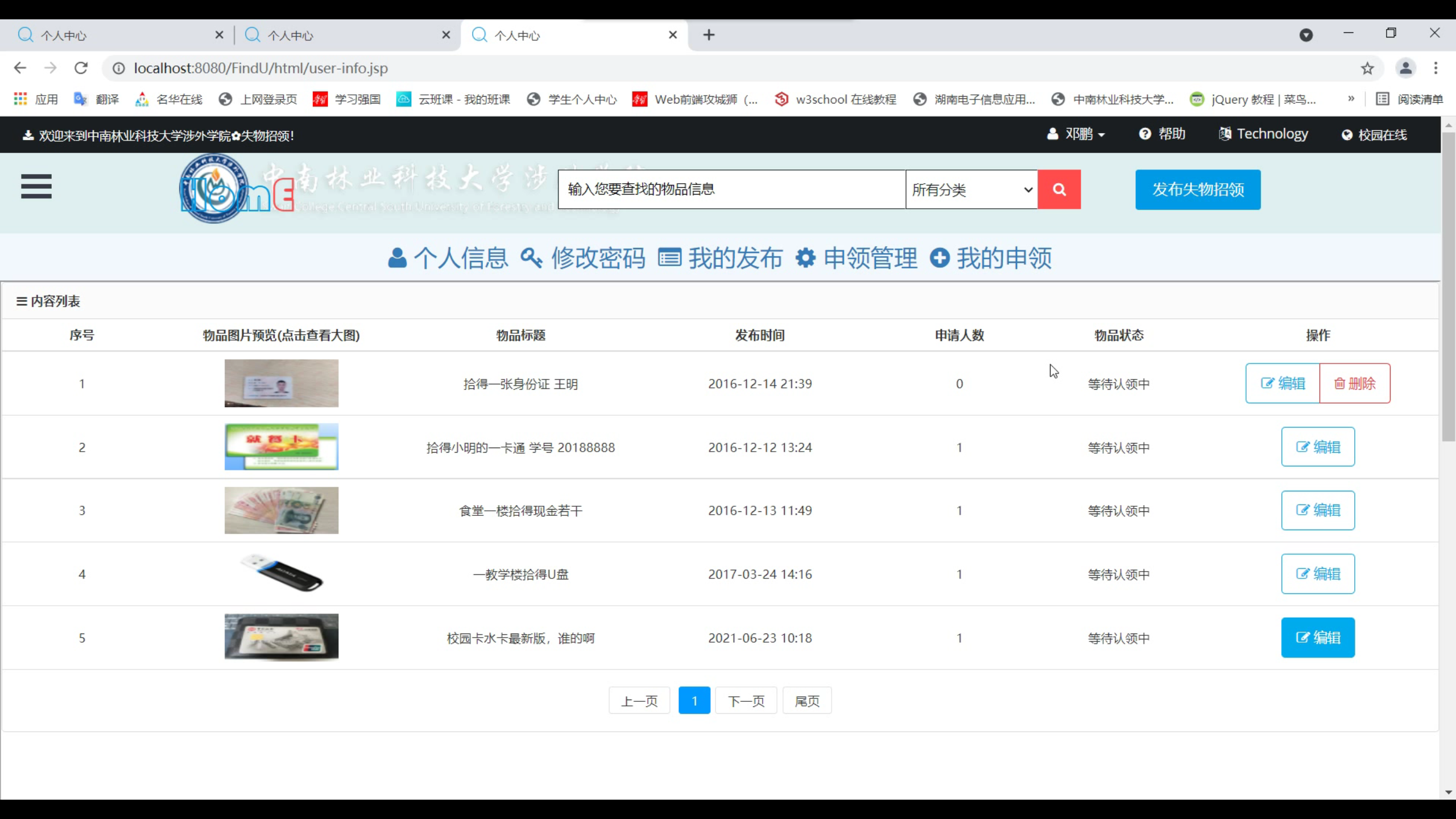
Task: Edit the 校园卡水卡 item in row 5
Action: [1317, 638]
